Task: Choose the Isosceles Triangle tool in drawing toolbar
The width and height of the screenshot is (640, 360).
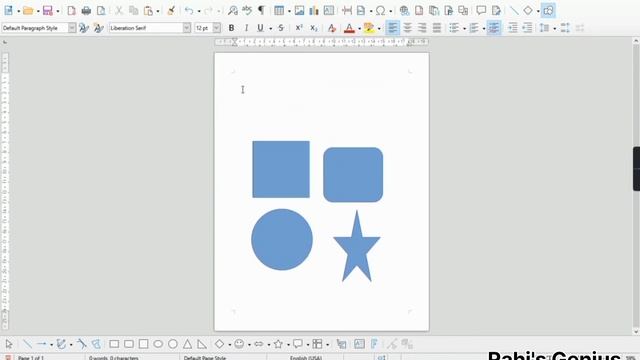Action: coord(187,344)
